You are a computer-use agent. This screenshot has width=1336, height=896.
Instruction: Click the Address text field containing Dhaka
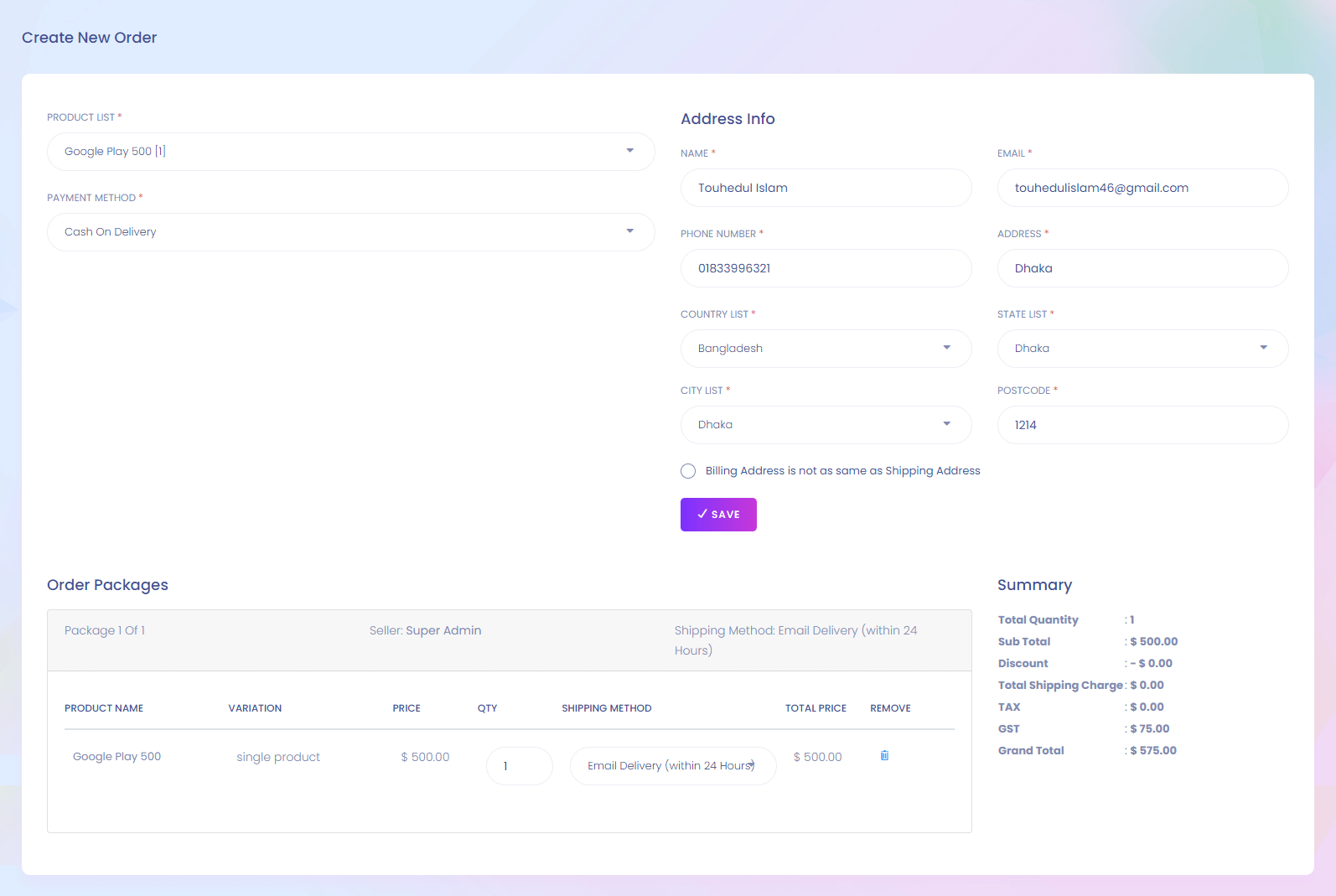point(1142,268)
